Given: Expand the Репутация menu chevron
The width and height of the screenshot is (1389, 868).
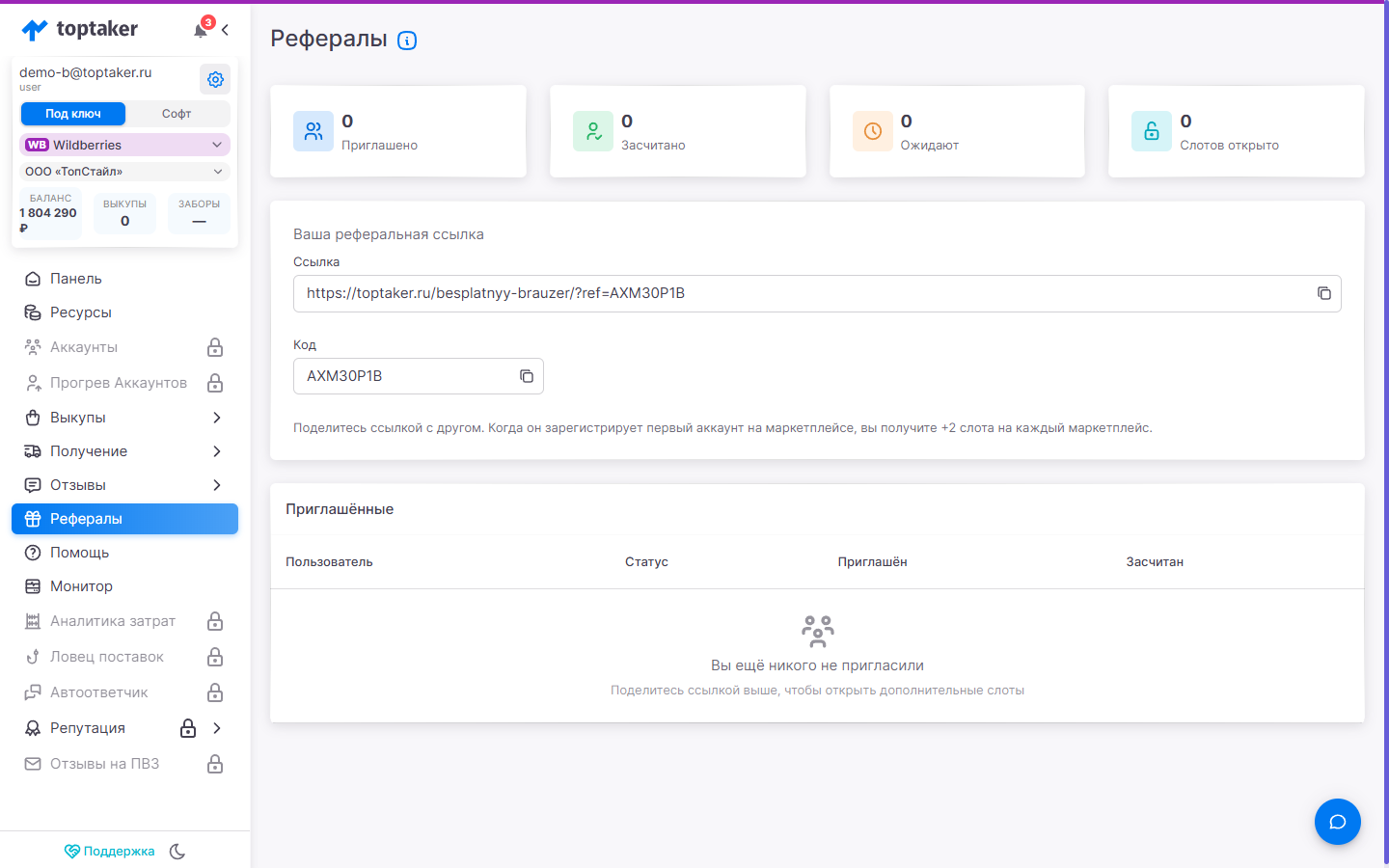Looking at the screenshot, I should click(217, 728).
